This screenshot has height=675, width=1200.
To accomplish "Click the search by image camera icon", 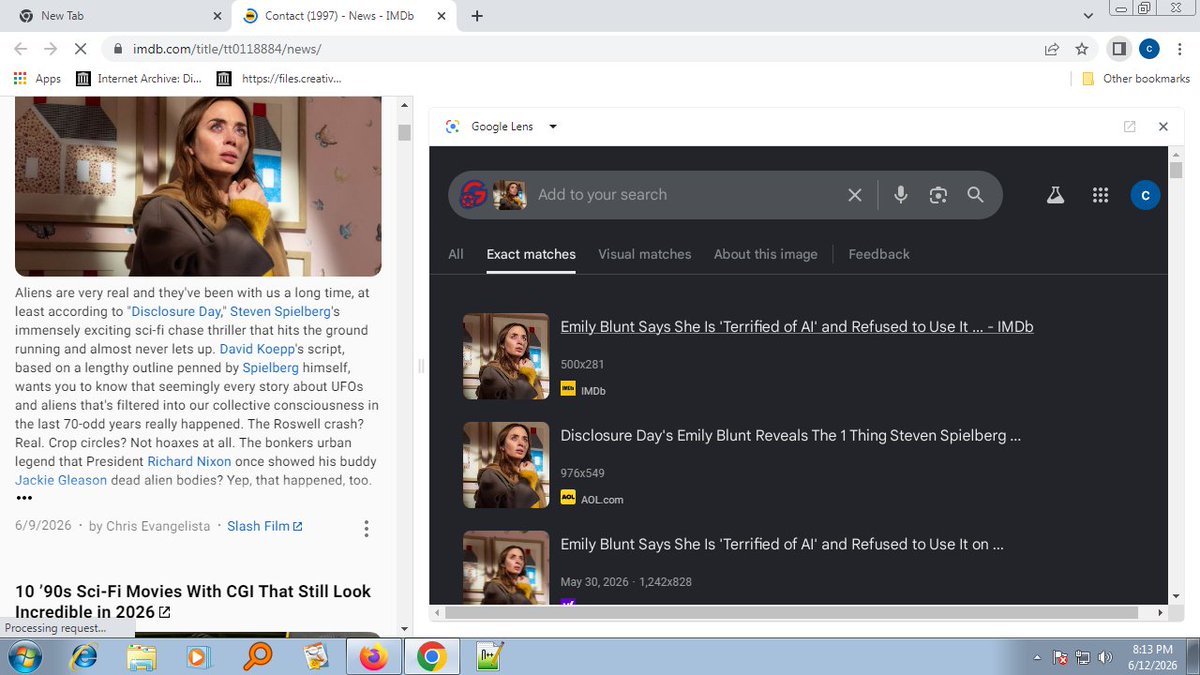I will pyautogui.click(x=938, y=195).
